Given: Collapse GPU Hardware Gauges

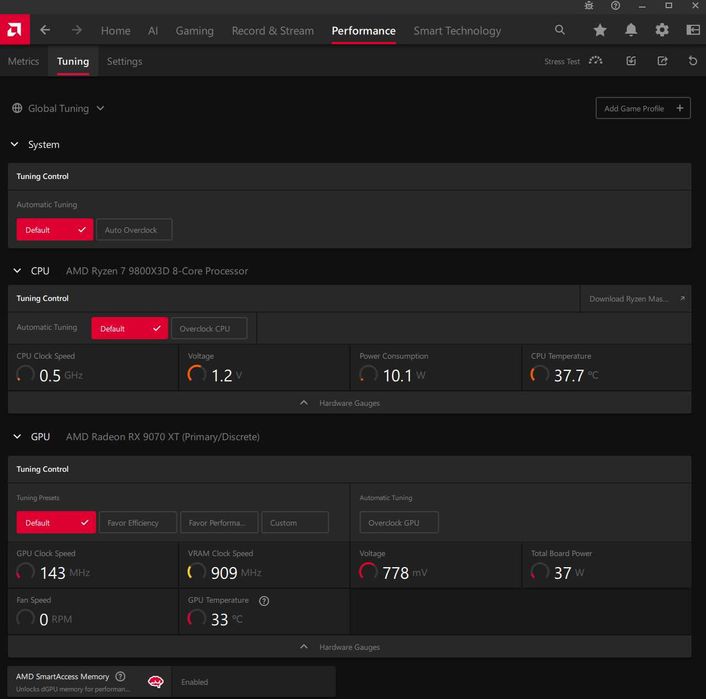Looking at the screenshot, I should 349,647.
